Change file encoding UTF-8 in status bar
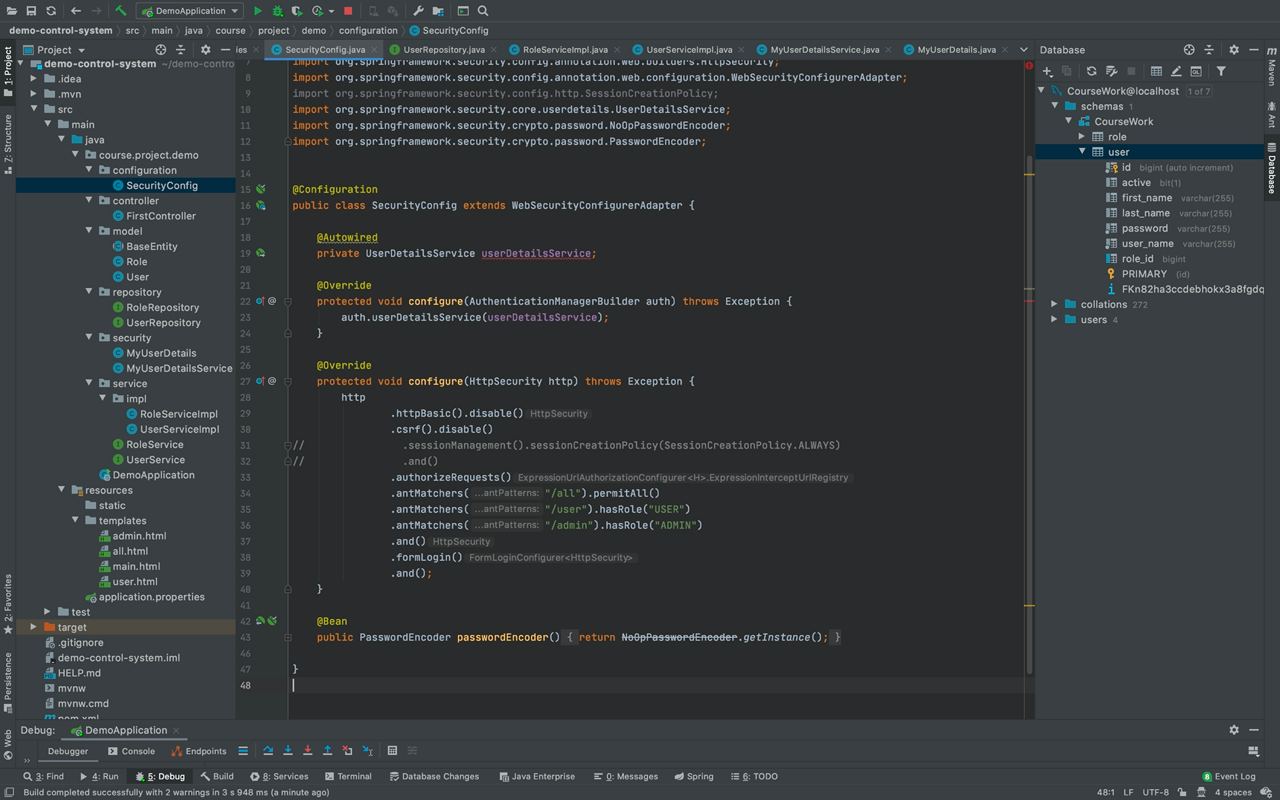This screenshot has height=800, width=1280. 1155,792
